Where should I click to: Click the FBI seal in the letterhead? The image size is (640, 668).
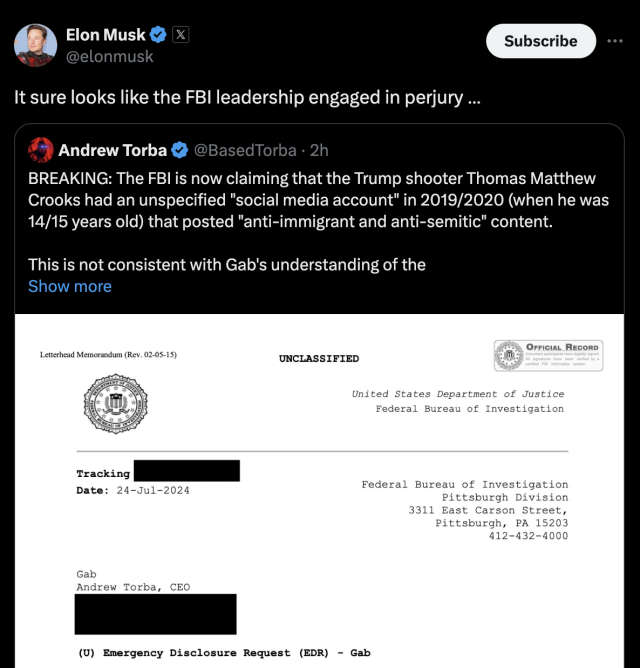tap(115, 404)
